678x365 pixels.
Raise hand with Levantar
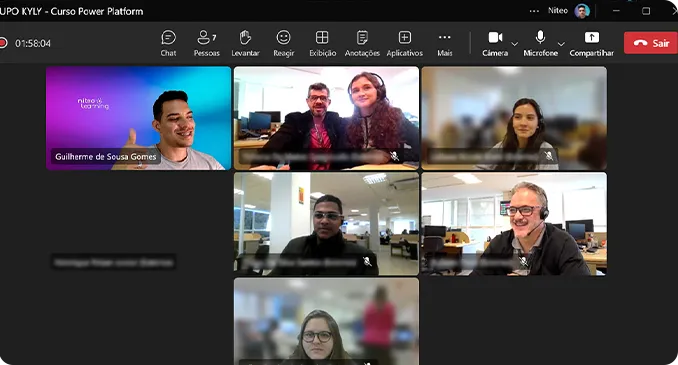click(x=245, y=43)
